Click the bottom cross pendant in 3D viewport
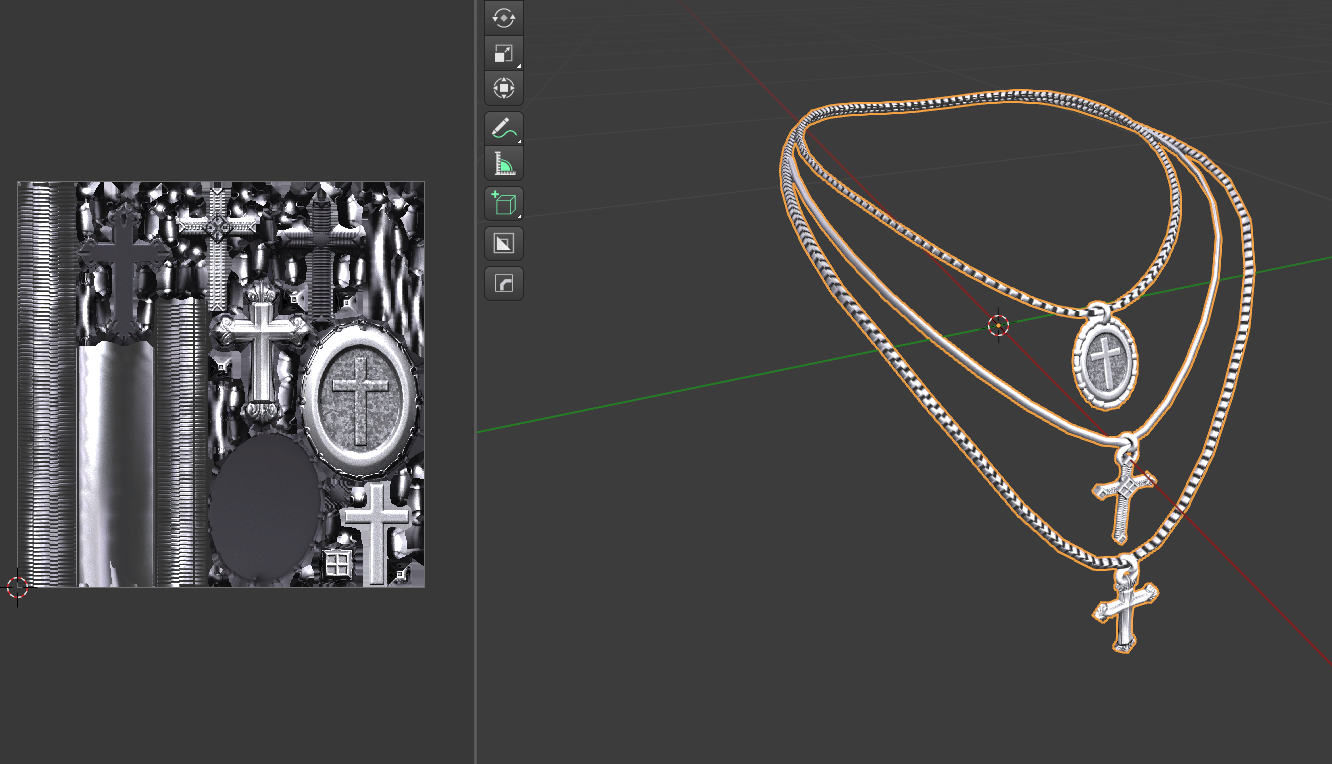The height and width of the screenshot is (764, 1332). pos(1125,605)
